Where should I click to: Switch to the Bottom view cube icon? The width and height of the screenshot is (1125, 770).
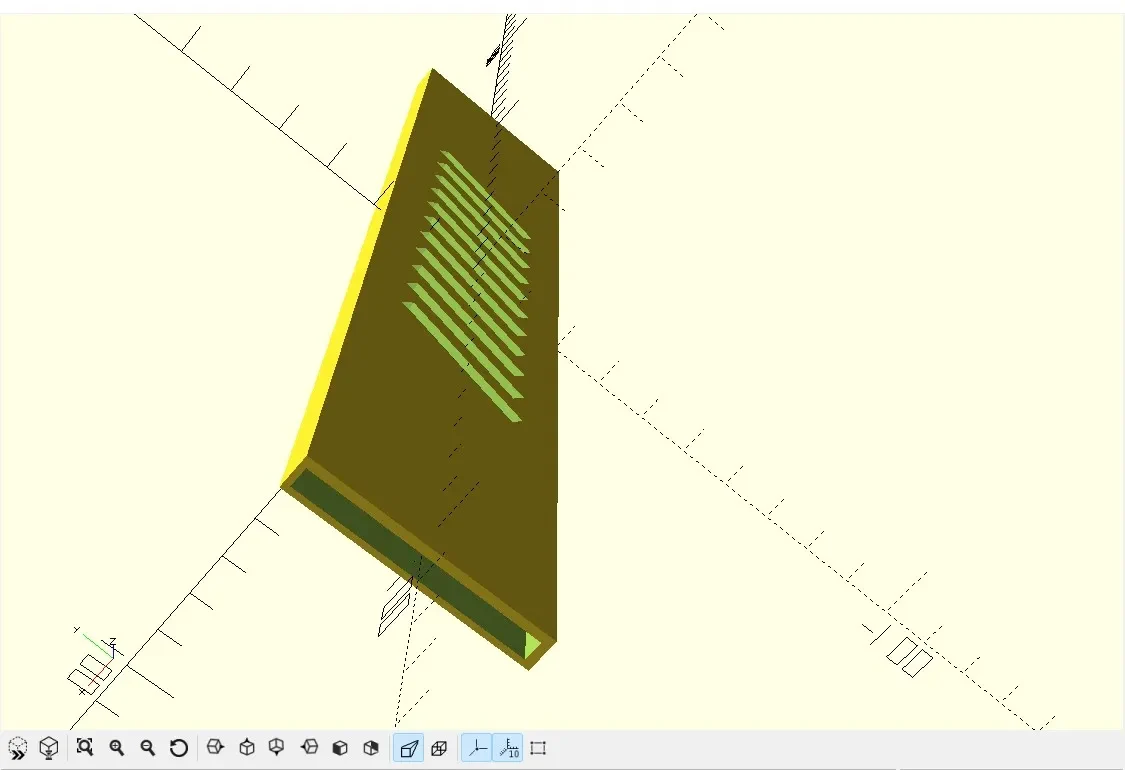277,748
